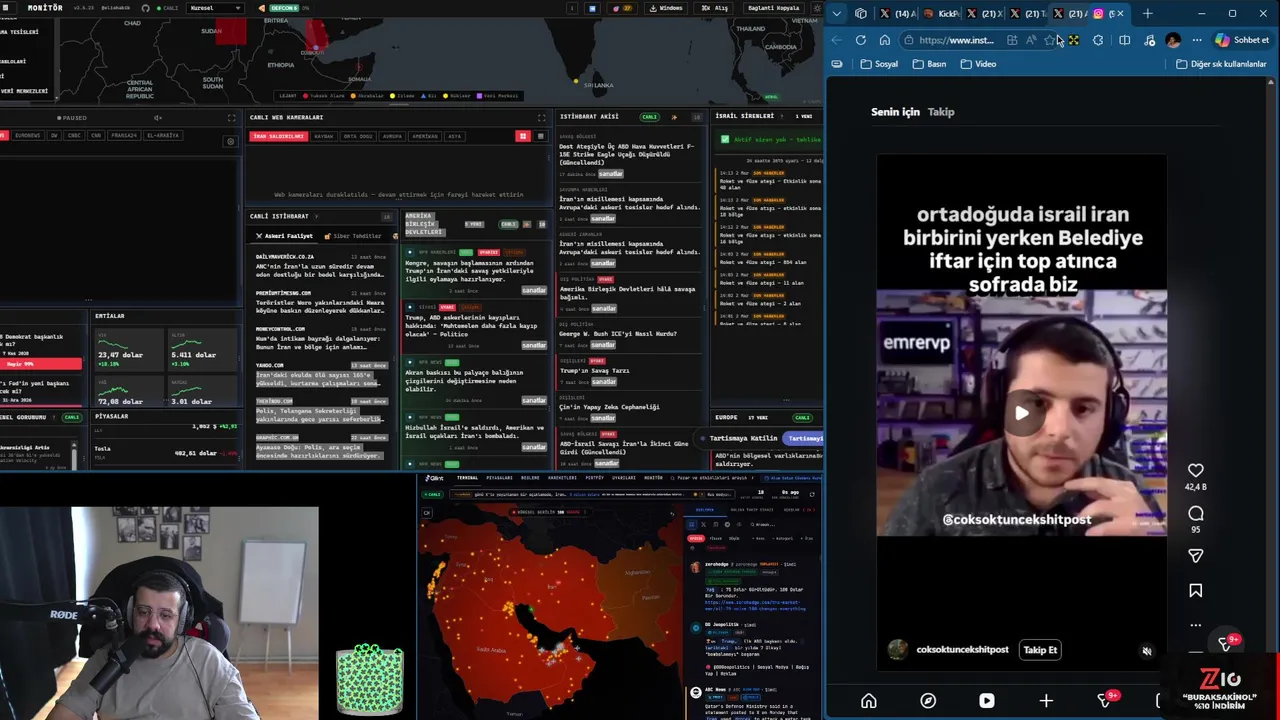Screen dimensions: 1280x720
Task: Create new Instagram post plus icon
Action: point(1046,701)
